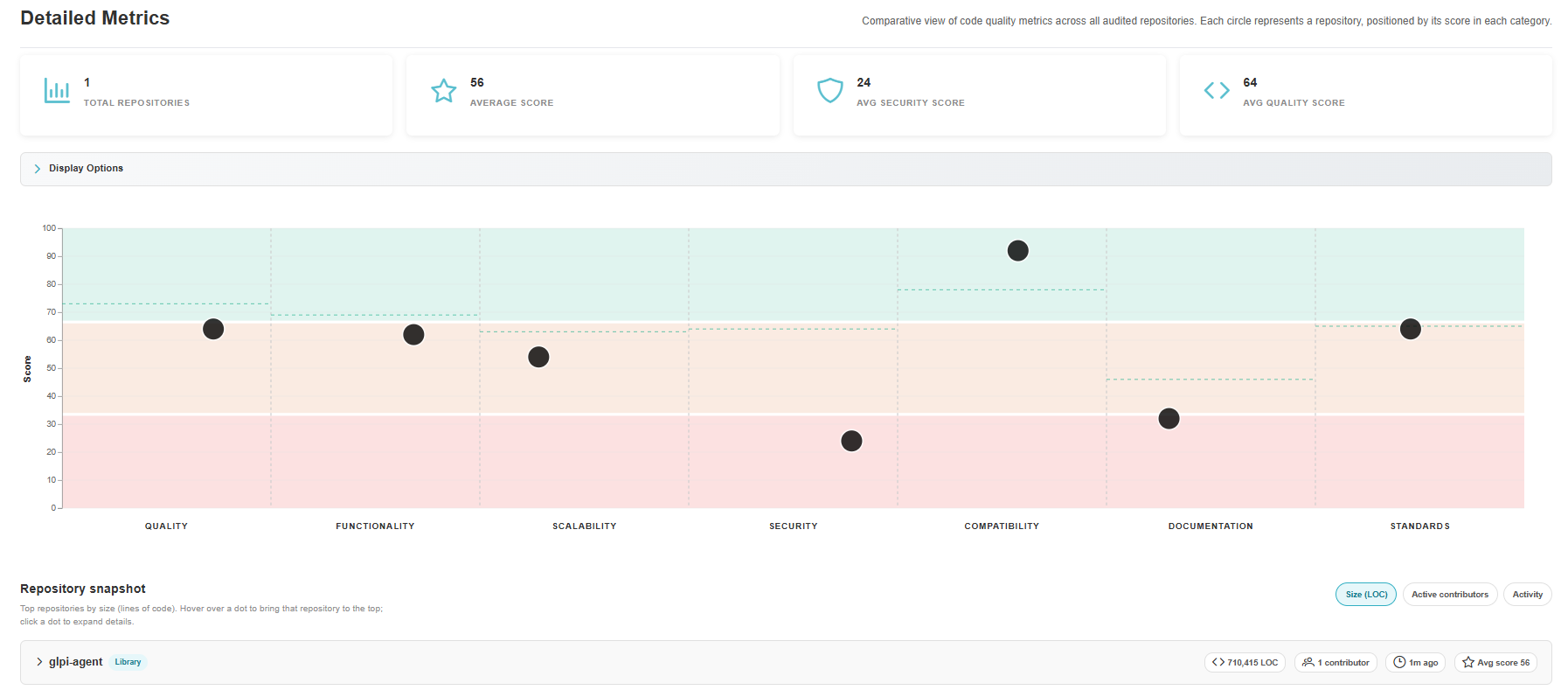Click the repository dot in the Security column

pos(851,441)
